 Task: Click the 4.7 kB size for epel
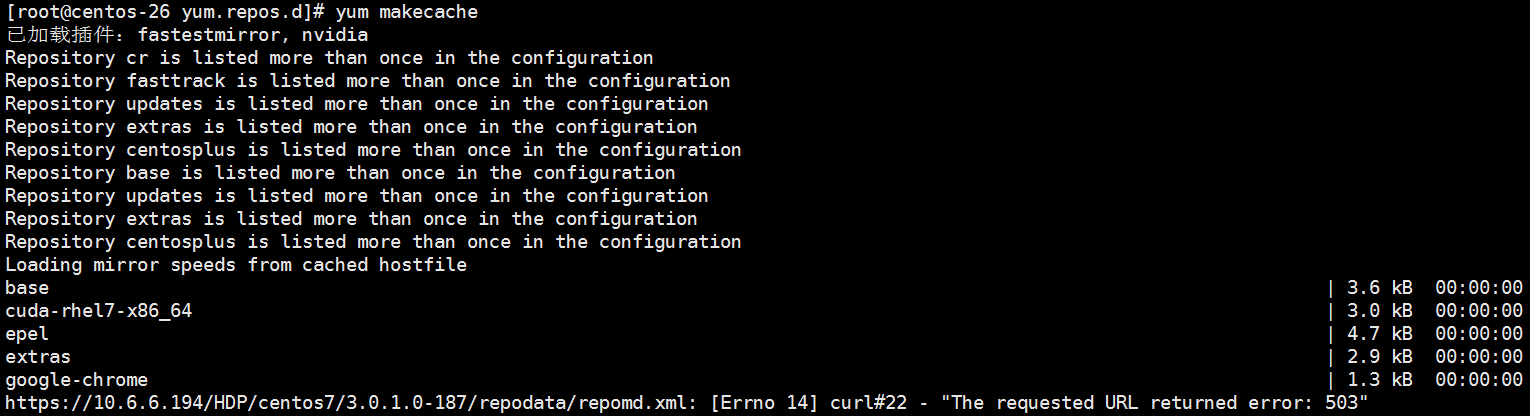coord(1380,334)
